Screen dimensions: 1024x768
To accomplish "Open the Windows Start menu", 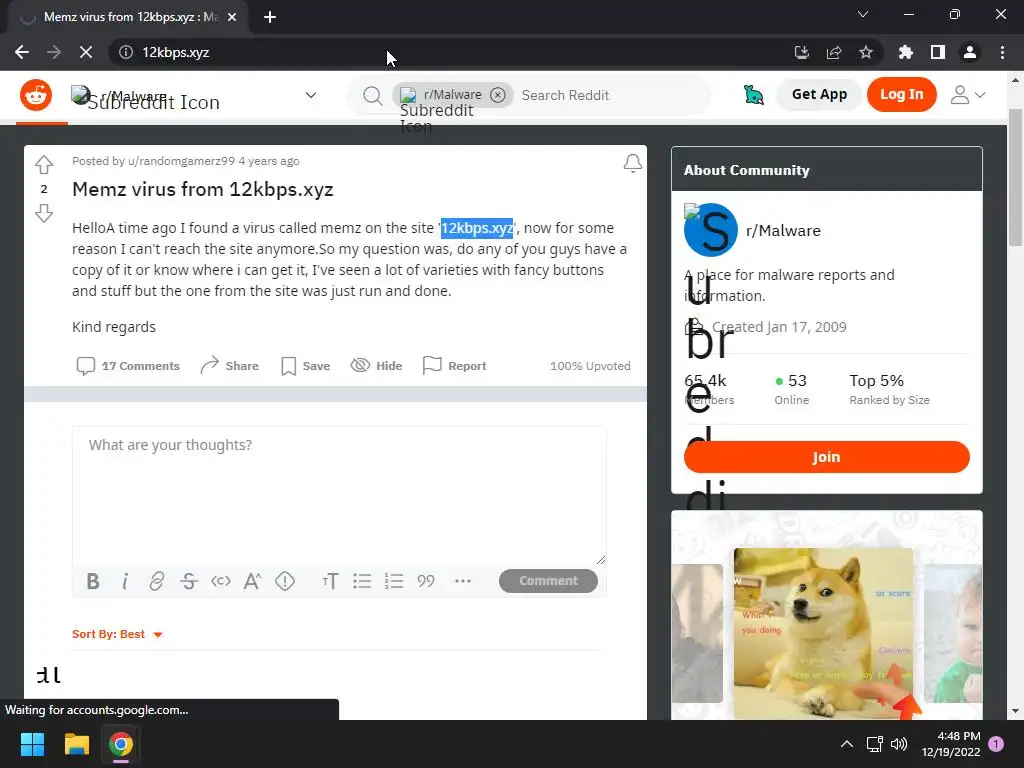I will tap(32, 744).
